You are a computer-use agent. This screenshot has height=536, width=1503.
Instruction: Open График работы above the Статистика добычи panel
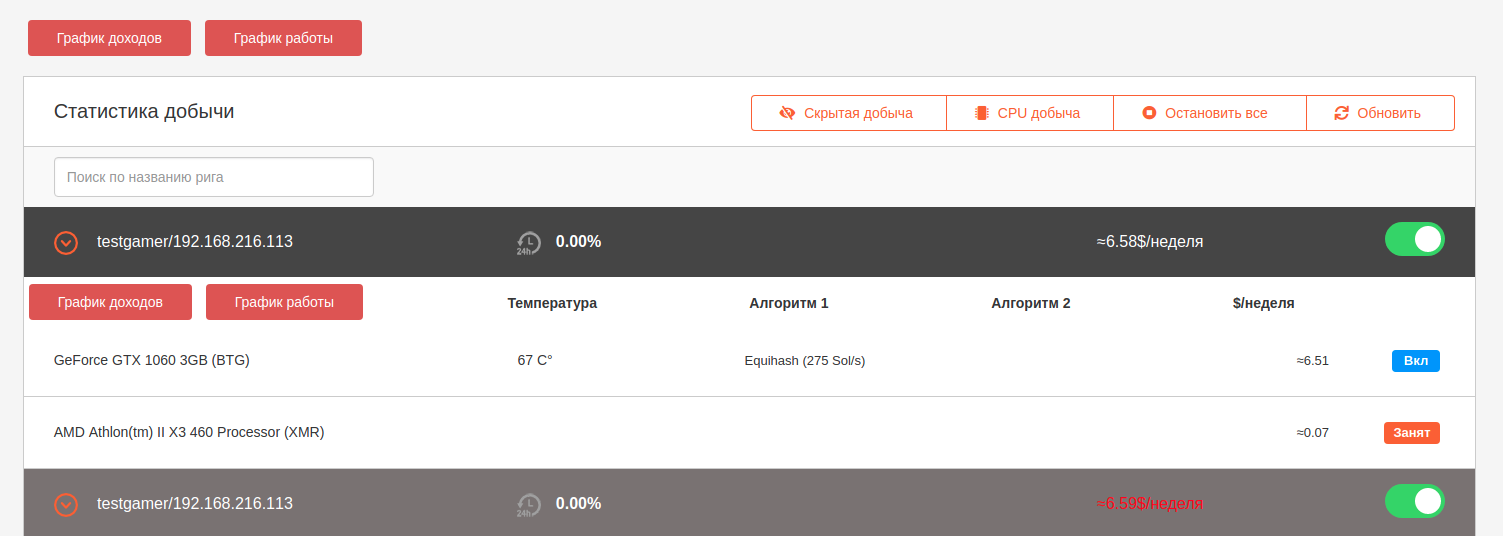pyautogui.click(x=283, y=38)
